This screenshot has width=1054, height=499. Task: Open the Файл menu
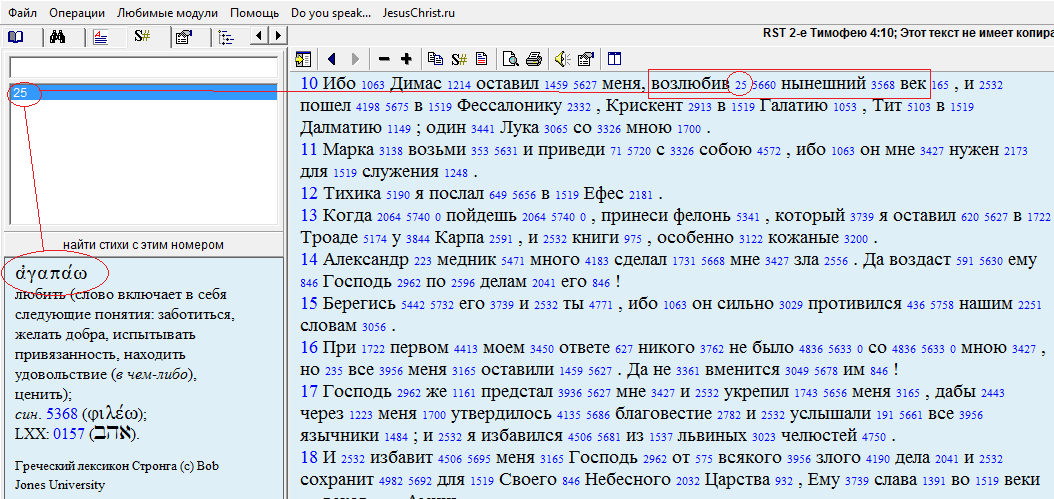[x=23, y=13]
